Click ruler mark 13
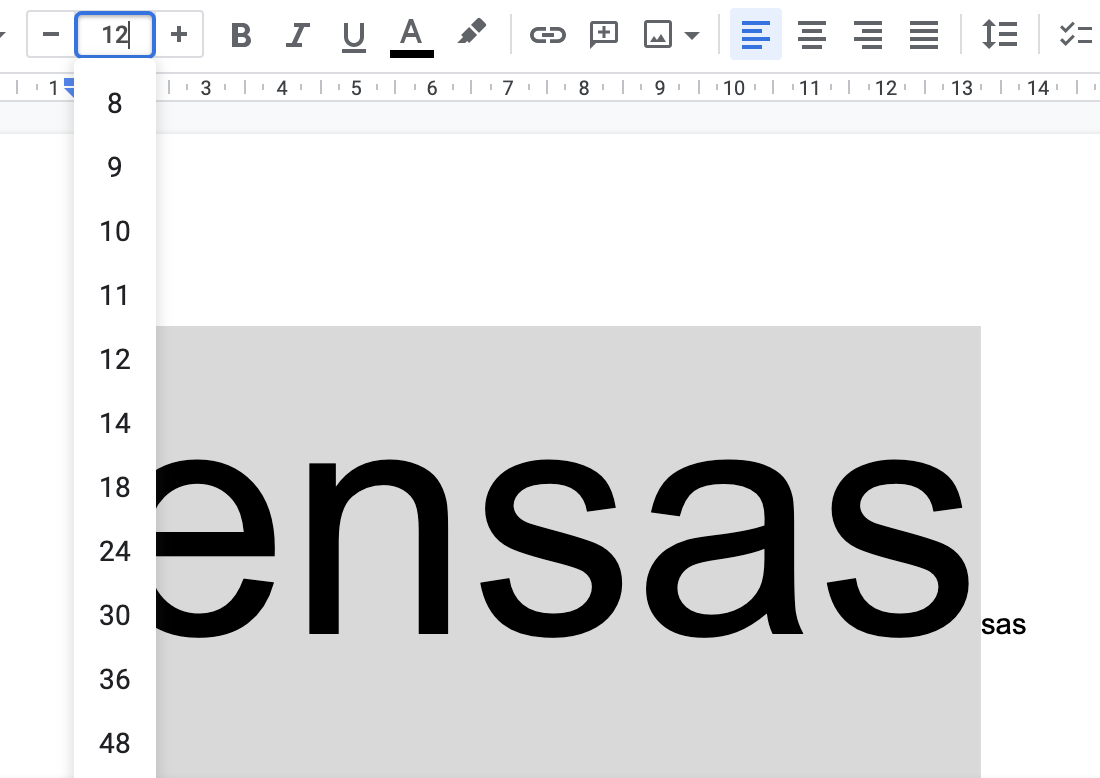Viewport: 1100px width, 778px height. coord(962,88)
